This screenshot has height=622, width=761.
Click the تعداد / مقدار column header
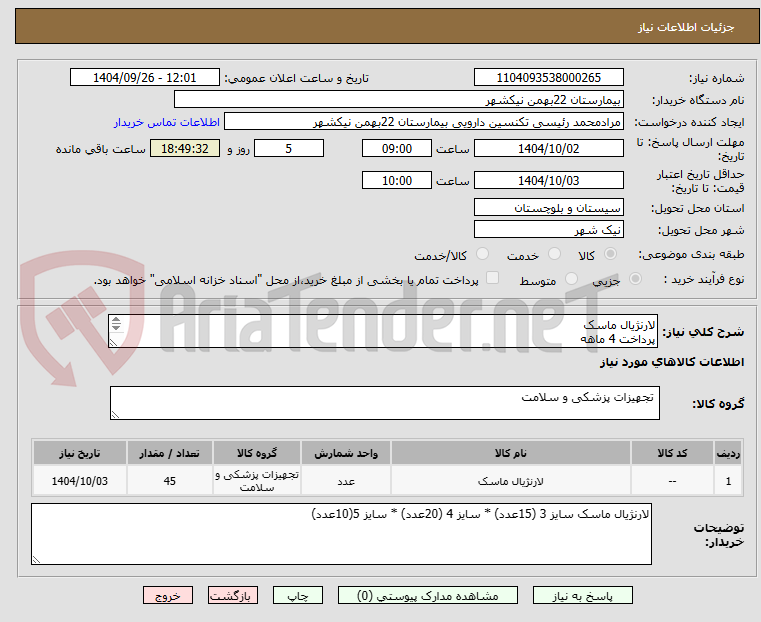169,453
